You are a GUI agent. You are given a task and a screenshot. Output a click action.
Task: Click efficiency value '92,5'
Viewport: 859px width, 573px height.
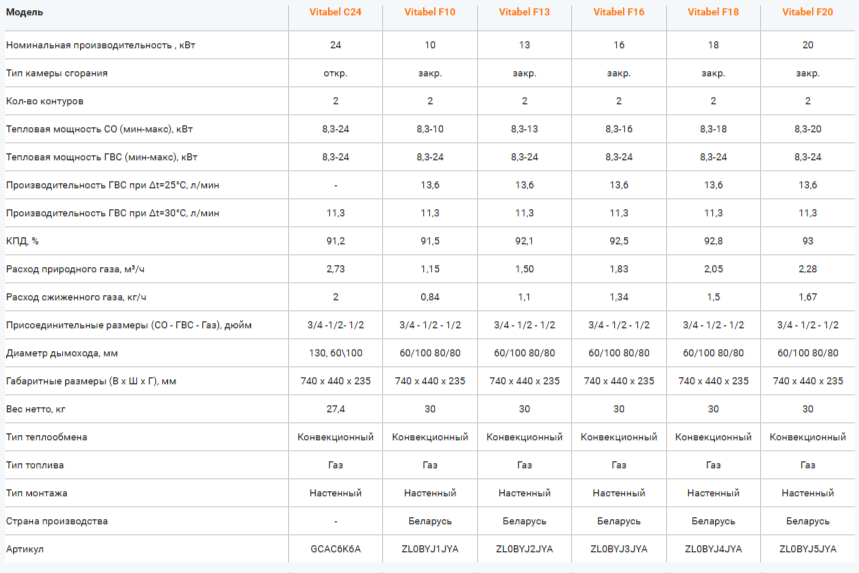point(619,241)
